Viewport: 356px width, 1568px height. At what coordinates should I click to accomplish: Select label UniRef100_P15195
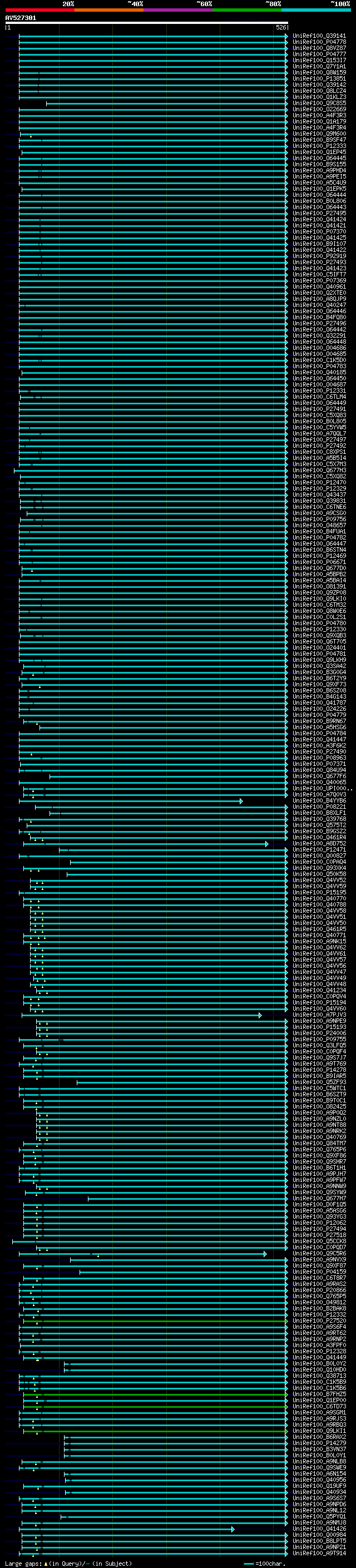tap(319, 892)
